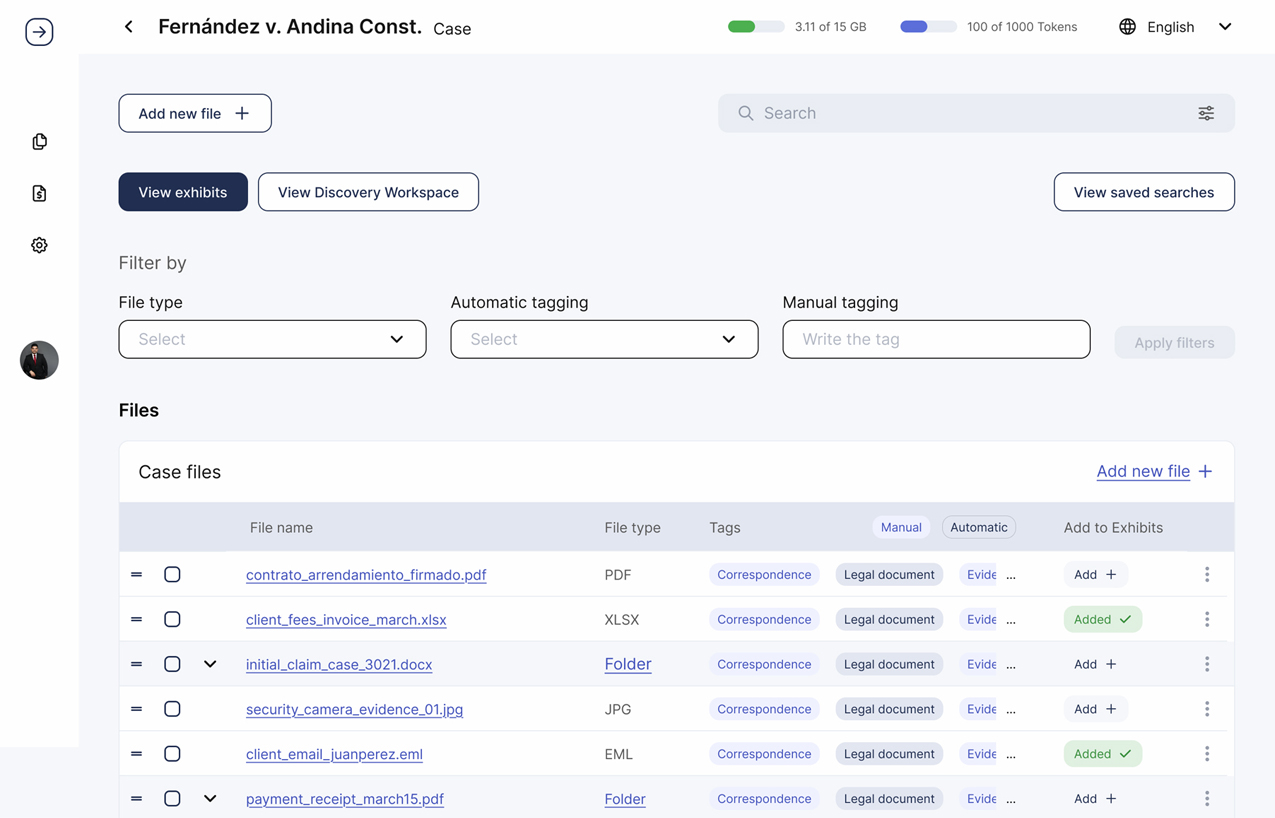Check the client_email_juanperez.eml row checkbox
This screenshot has width=1275, height=818.
172,754
